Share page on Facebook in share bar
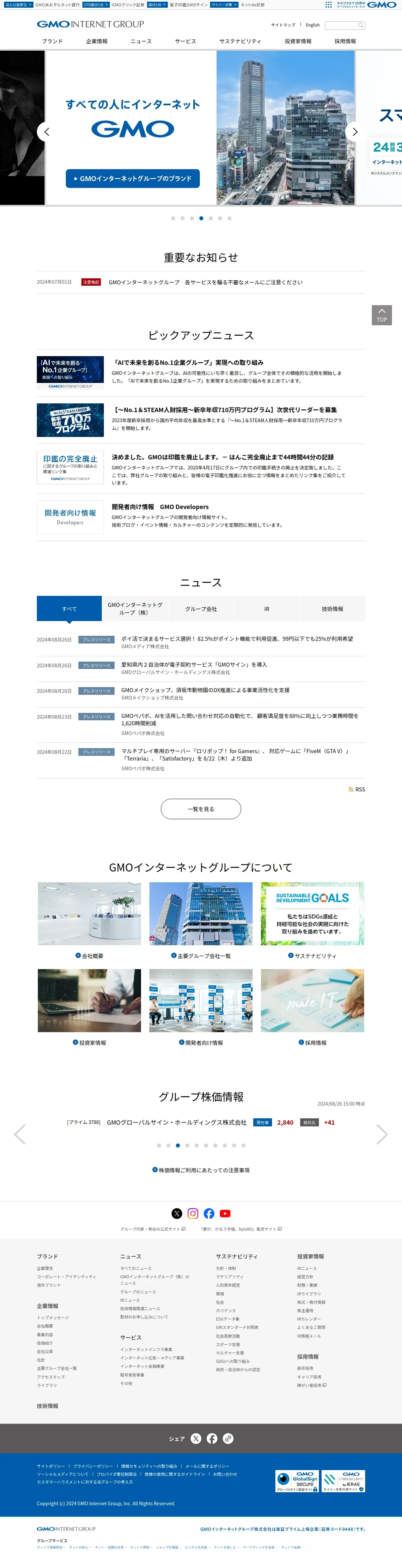Screen dimensions: 402x1568 click(x=212, y=1438)
